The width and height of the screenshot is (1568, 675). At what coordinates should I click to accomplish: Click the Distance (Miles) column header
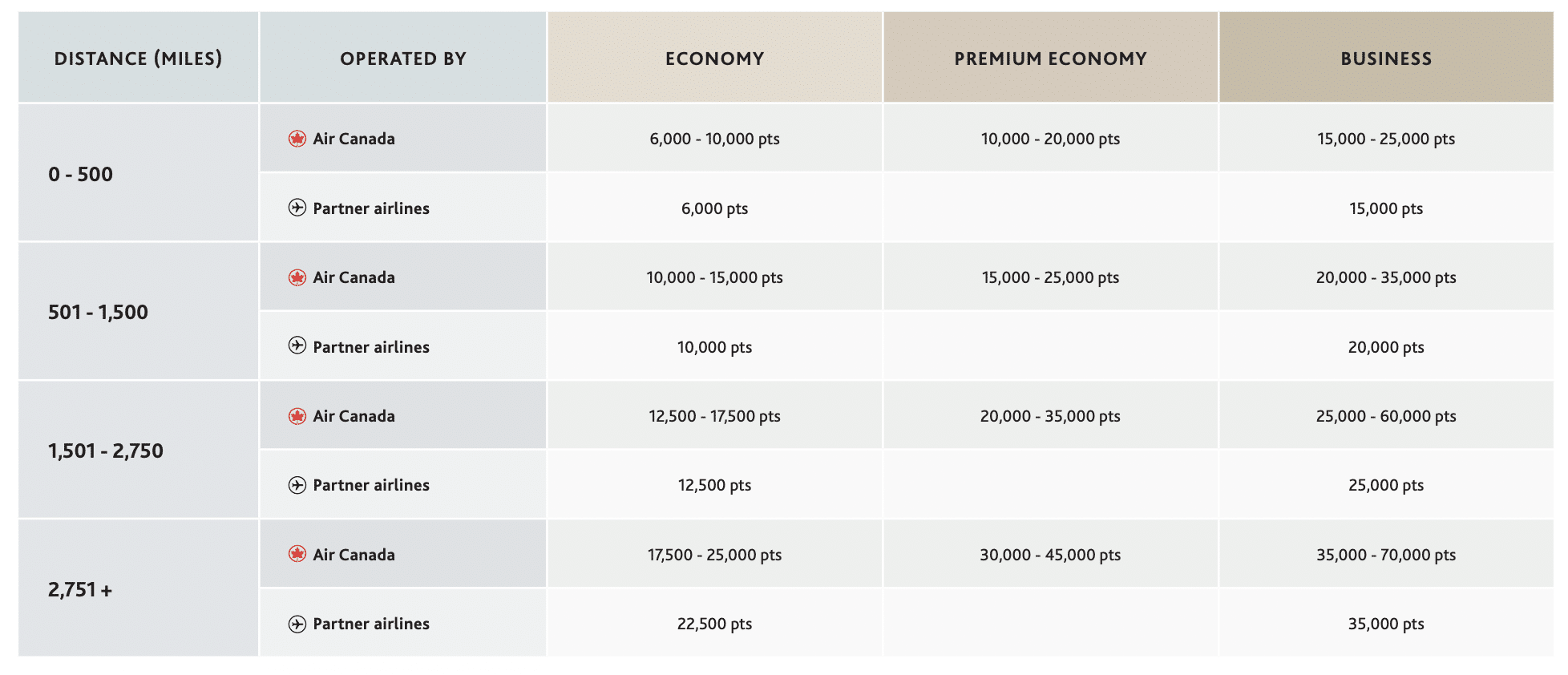pyautogui.click(x=138, y=59)
